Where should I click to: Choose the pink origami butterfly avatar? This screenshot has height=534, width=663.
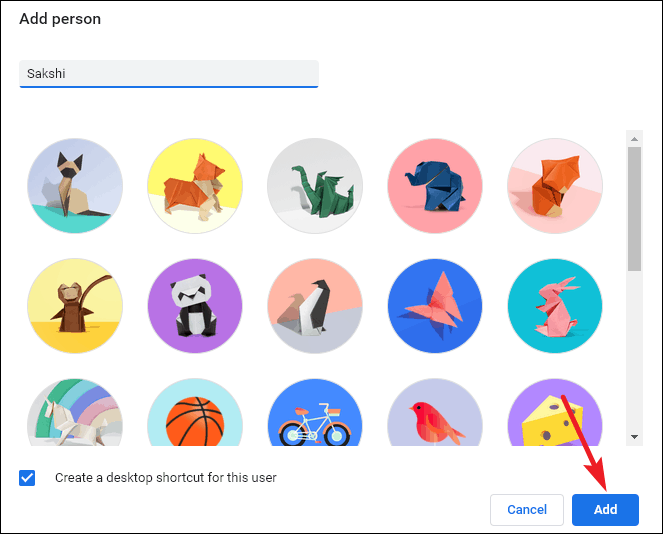click(435, 306)
